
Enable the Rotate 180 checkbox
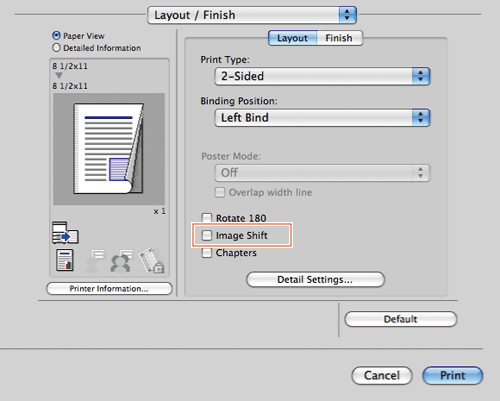click(207, 218)
